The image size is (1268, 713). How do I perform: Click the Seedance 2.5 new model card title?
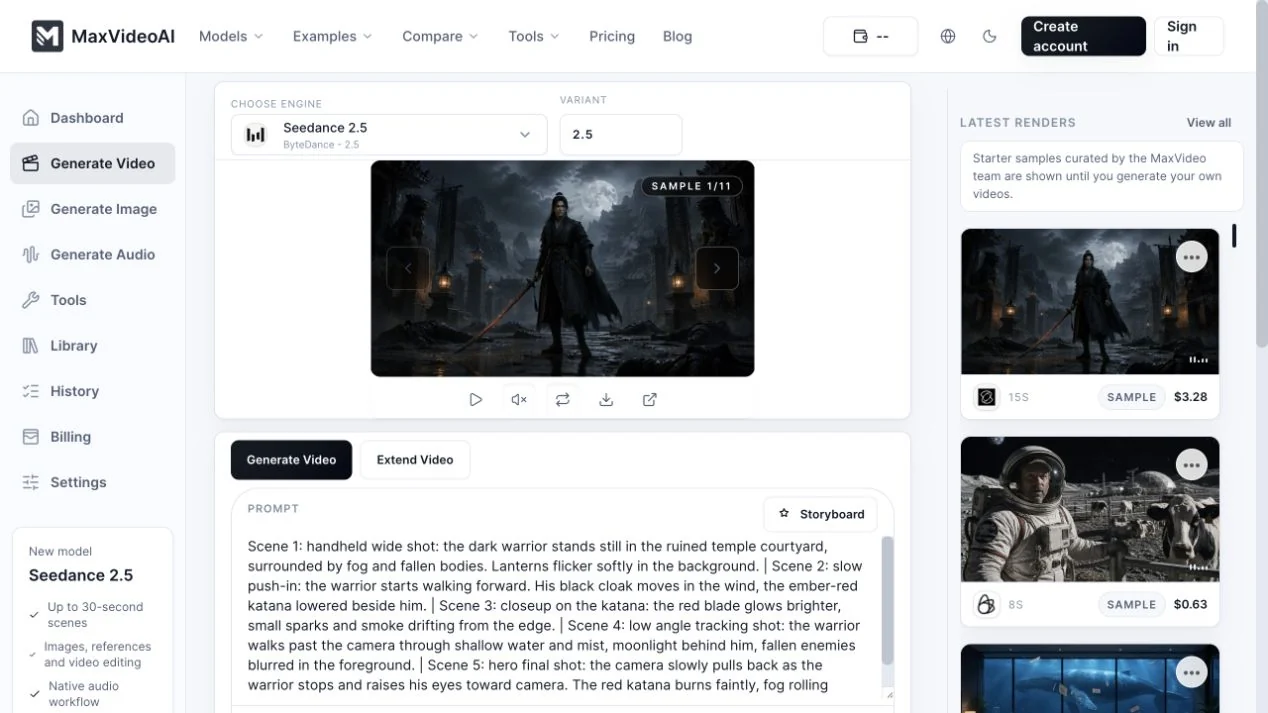pos(81,575)
